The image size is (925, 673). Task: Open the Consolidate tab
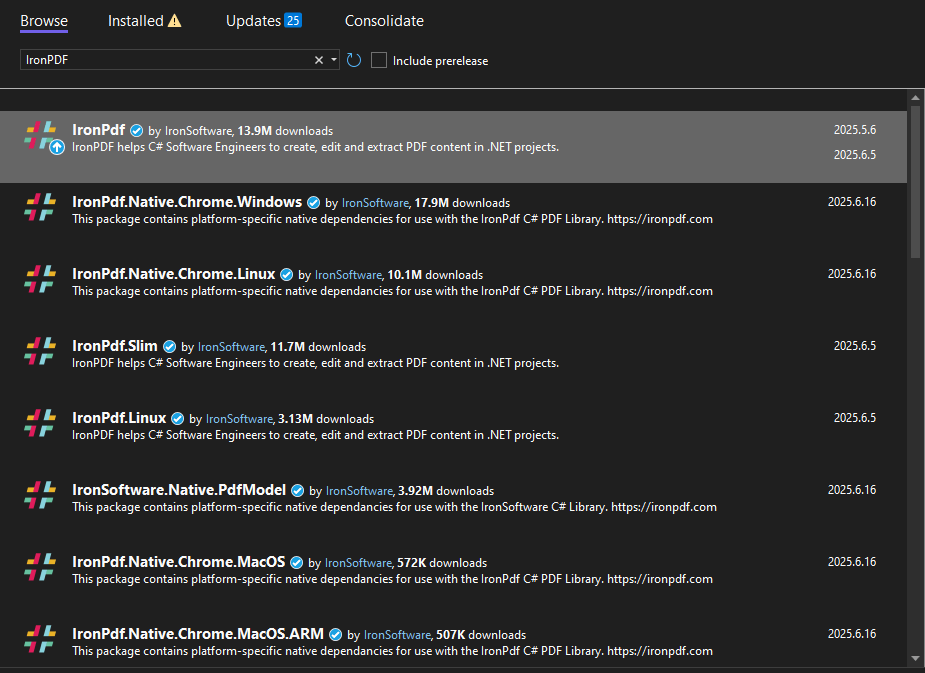pos(384,21)
